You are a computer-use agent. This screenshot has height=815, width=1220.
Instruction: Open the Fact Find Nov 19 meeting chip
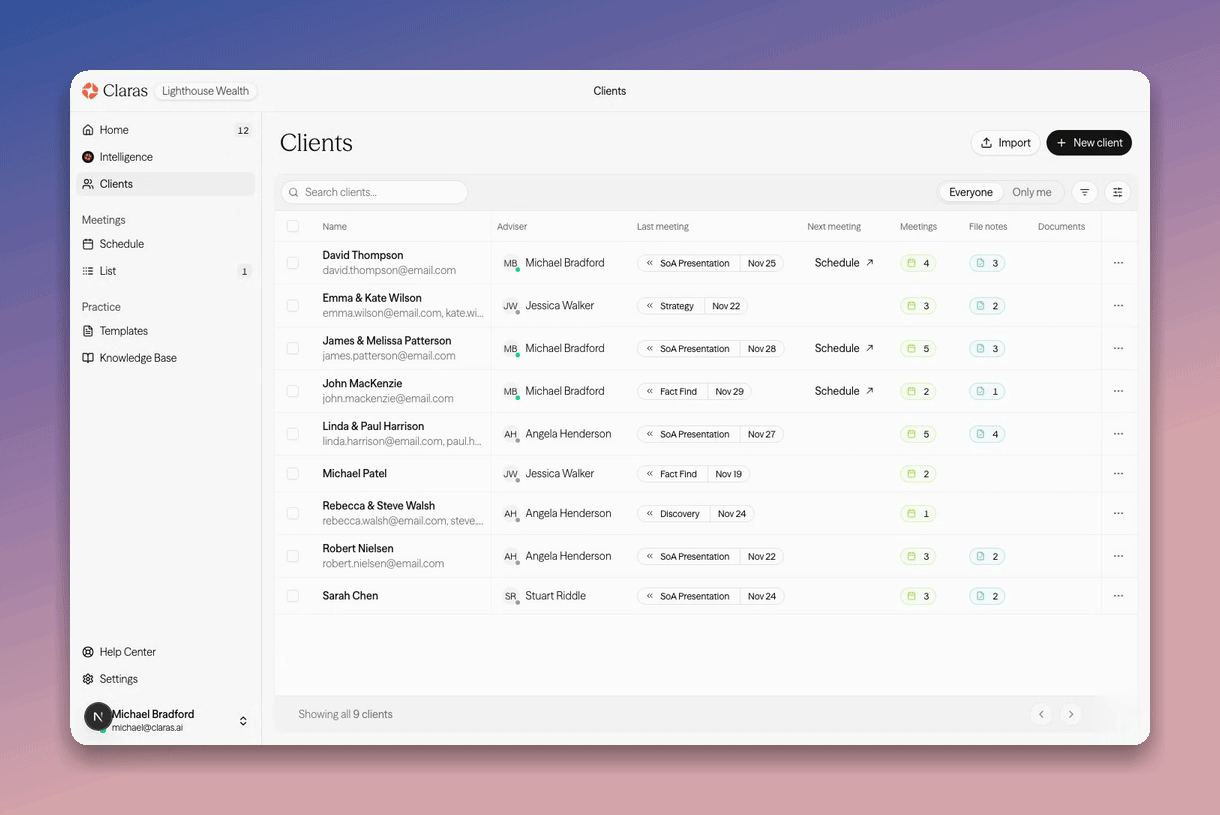693,474
